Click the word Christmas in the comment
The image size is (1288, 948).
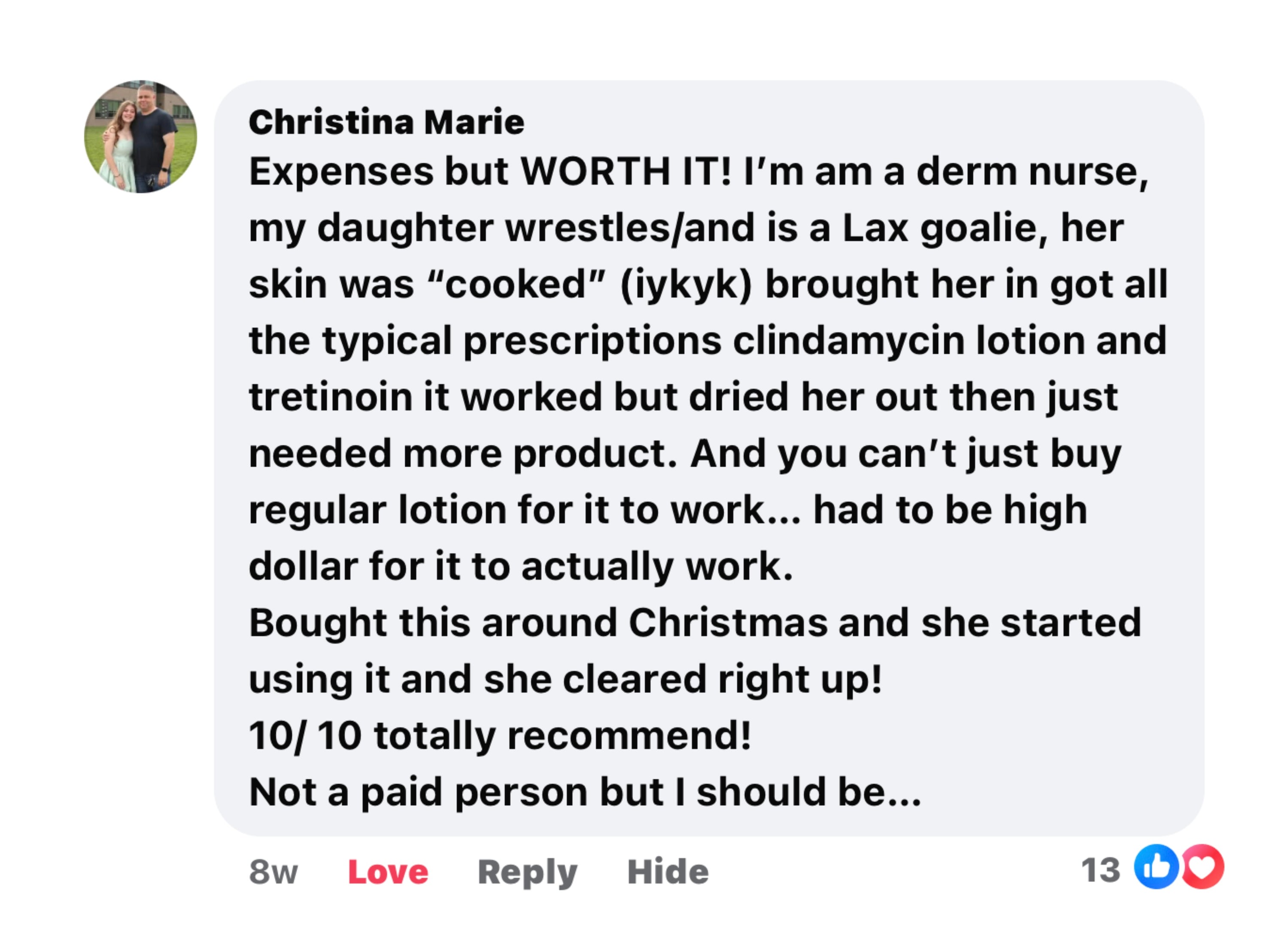click(728, 623)
